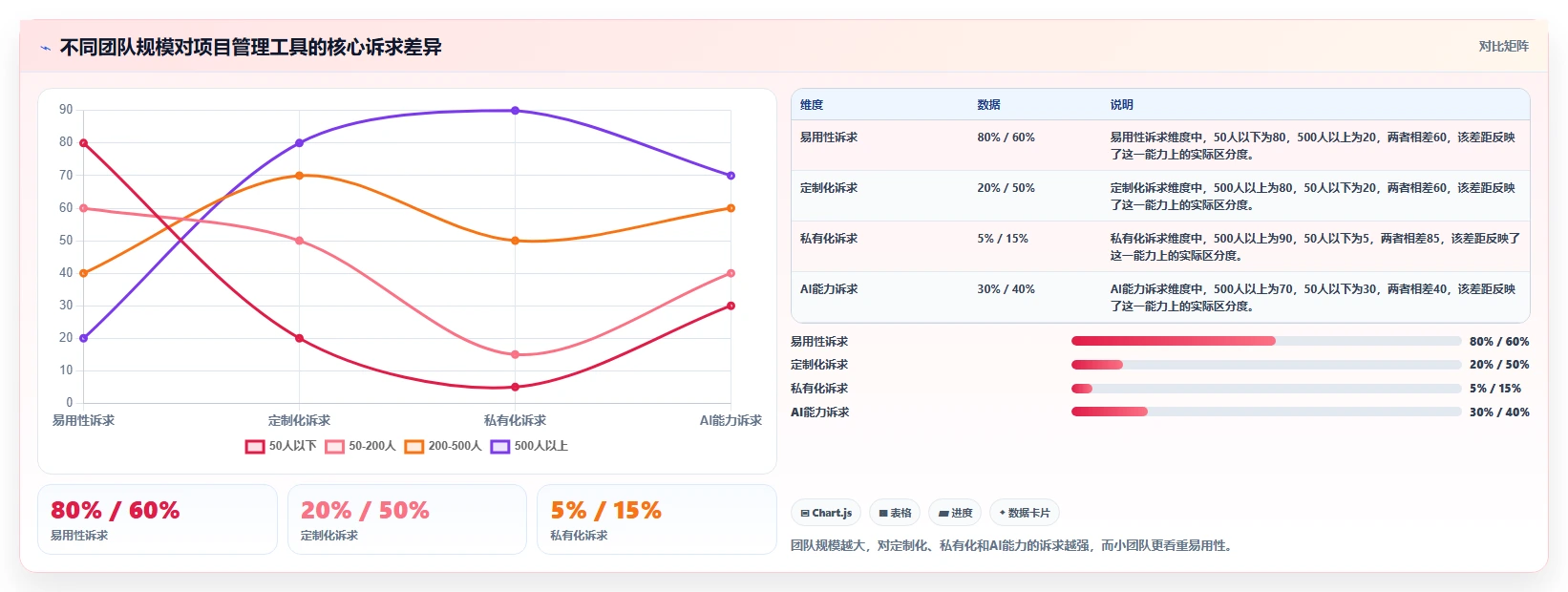Click the 易用性诉求 progress bar
The image size is (1568, 592).
1266,341
